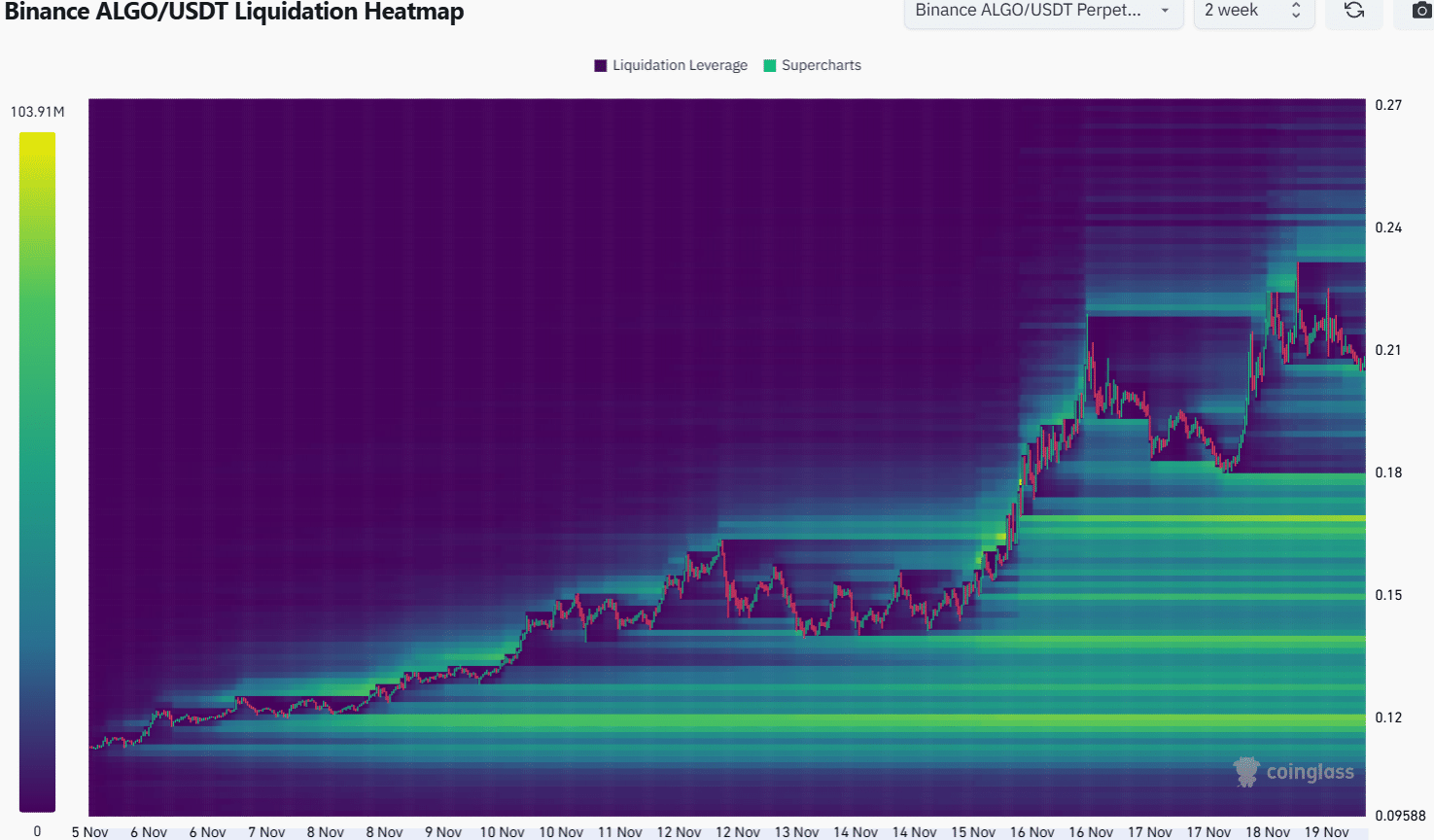The image size is (1434, 840).
Task: Click the 0.18 price axis label
Action: coord(1388,472)
